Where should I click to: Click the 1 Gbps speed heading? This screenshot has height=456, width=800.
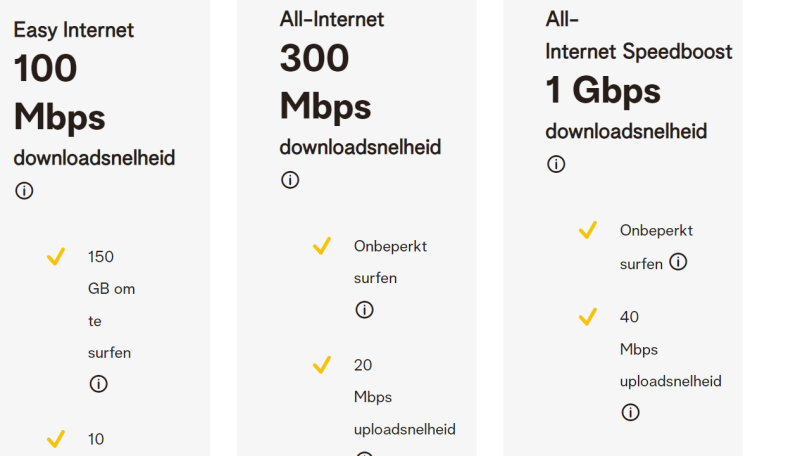(603, 91)
